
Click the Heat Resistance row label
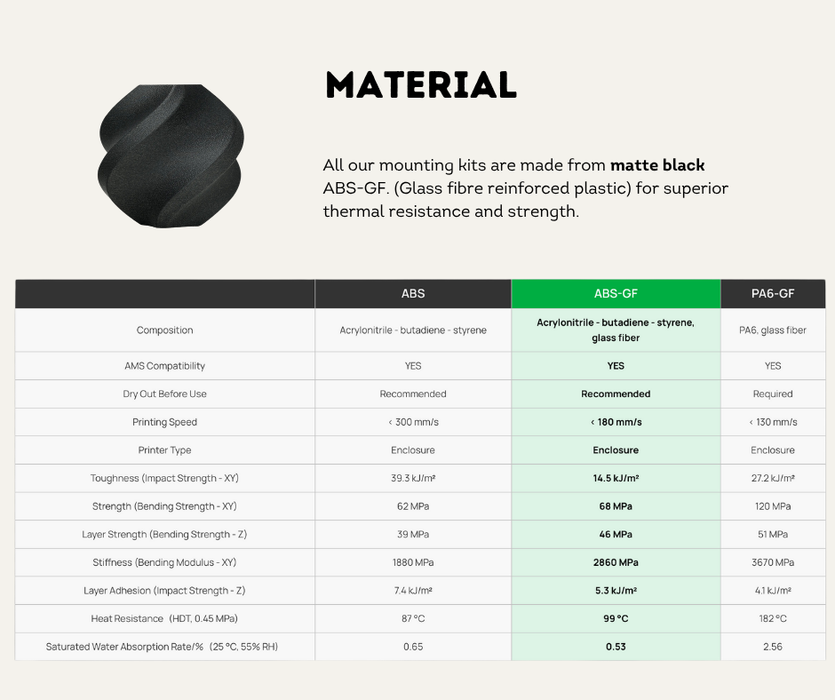pyautogui.click(x=165, y=618)
